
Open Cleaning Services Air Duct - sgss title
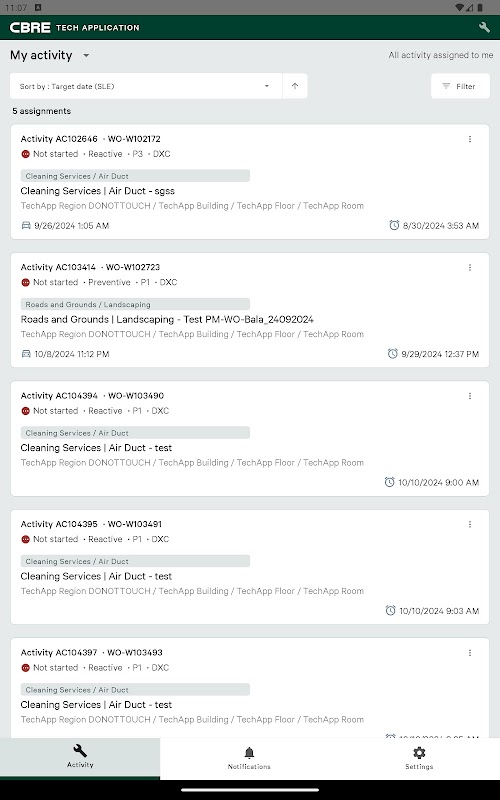click(x=97, y=191)
